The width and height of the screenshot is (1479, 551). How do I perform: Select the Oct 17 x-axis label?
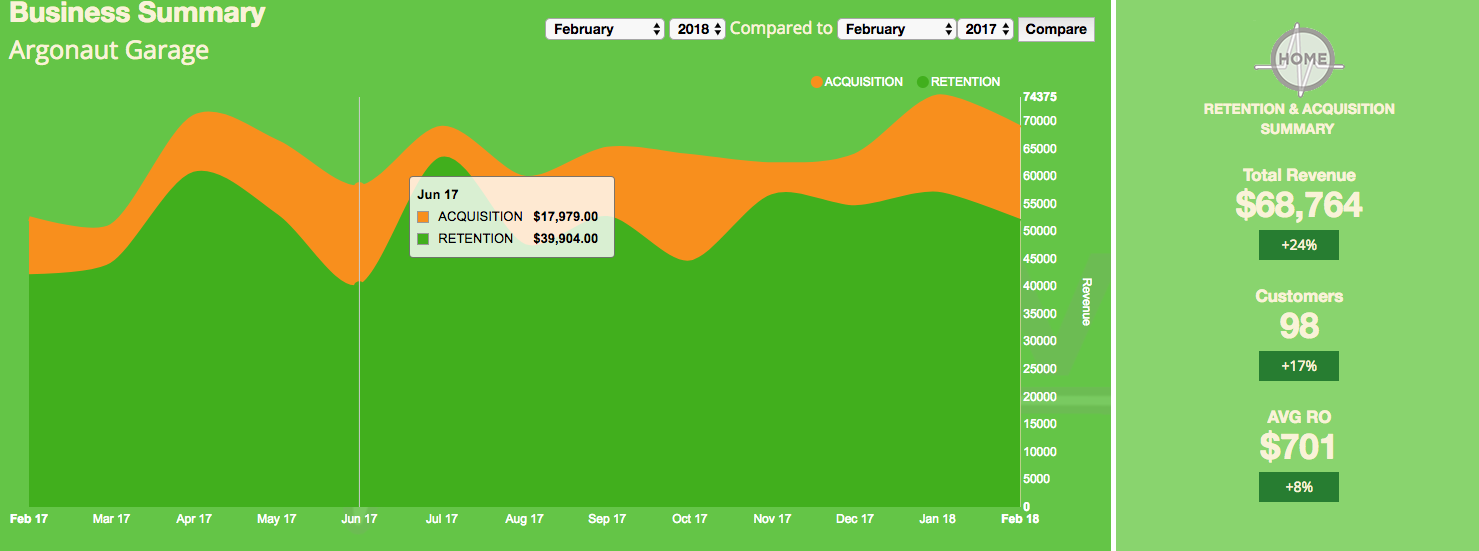click(x=690, y=519)
